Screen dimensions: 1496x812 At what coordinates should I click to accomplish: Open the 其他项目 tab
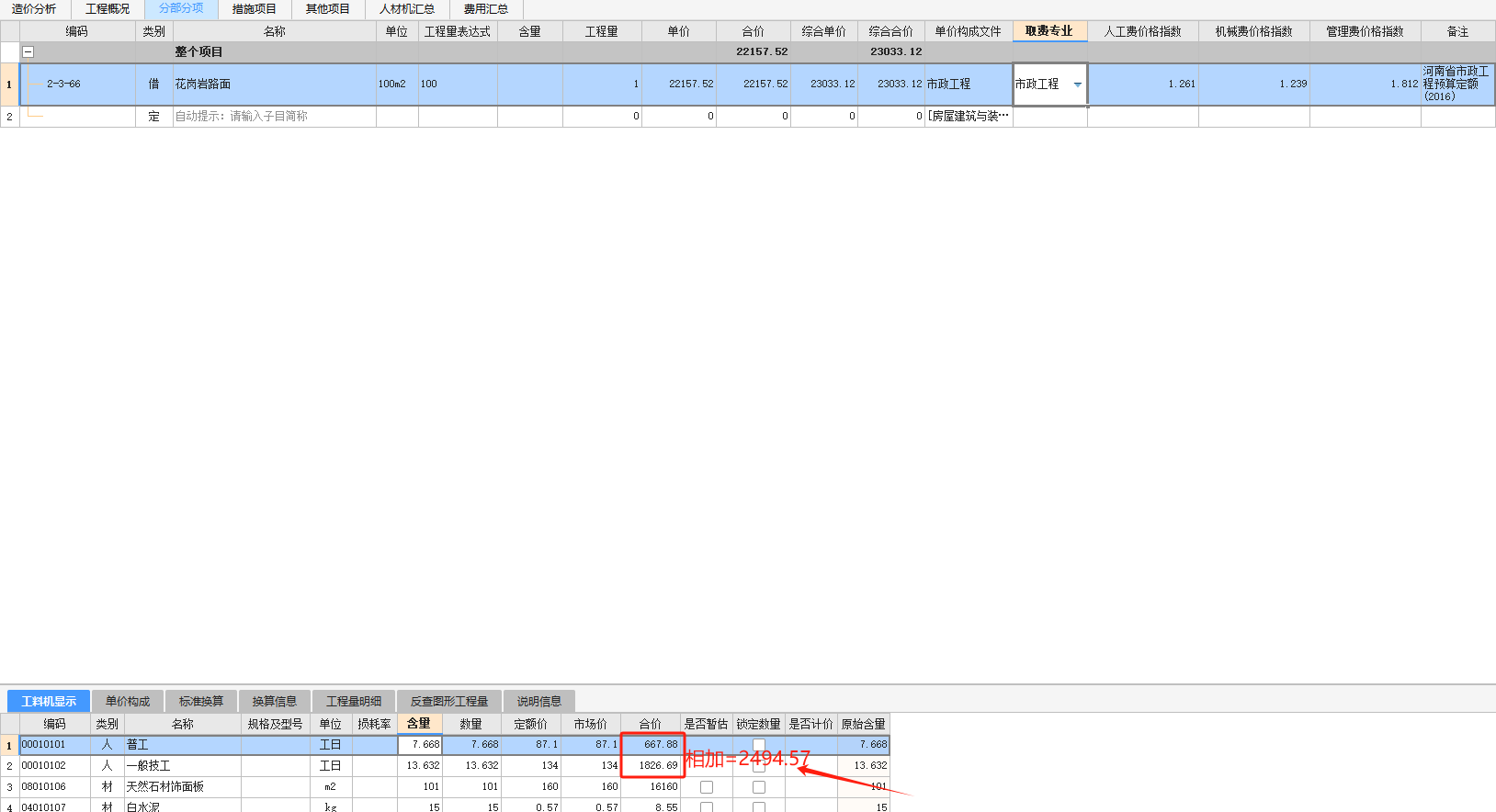coord(328,9)
